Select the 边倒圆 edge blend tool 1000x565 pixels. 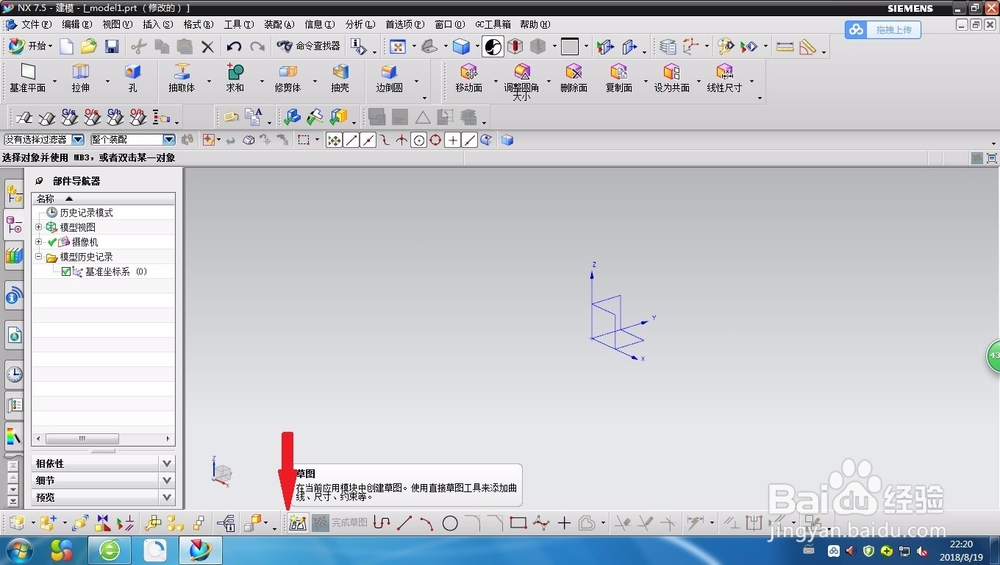pos(389,78)
